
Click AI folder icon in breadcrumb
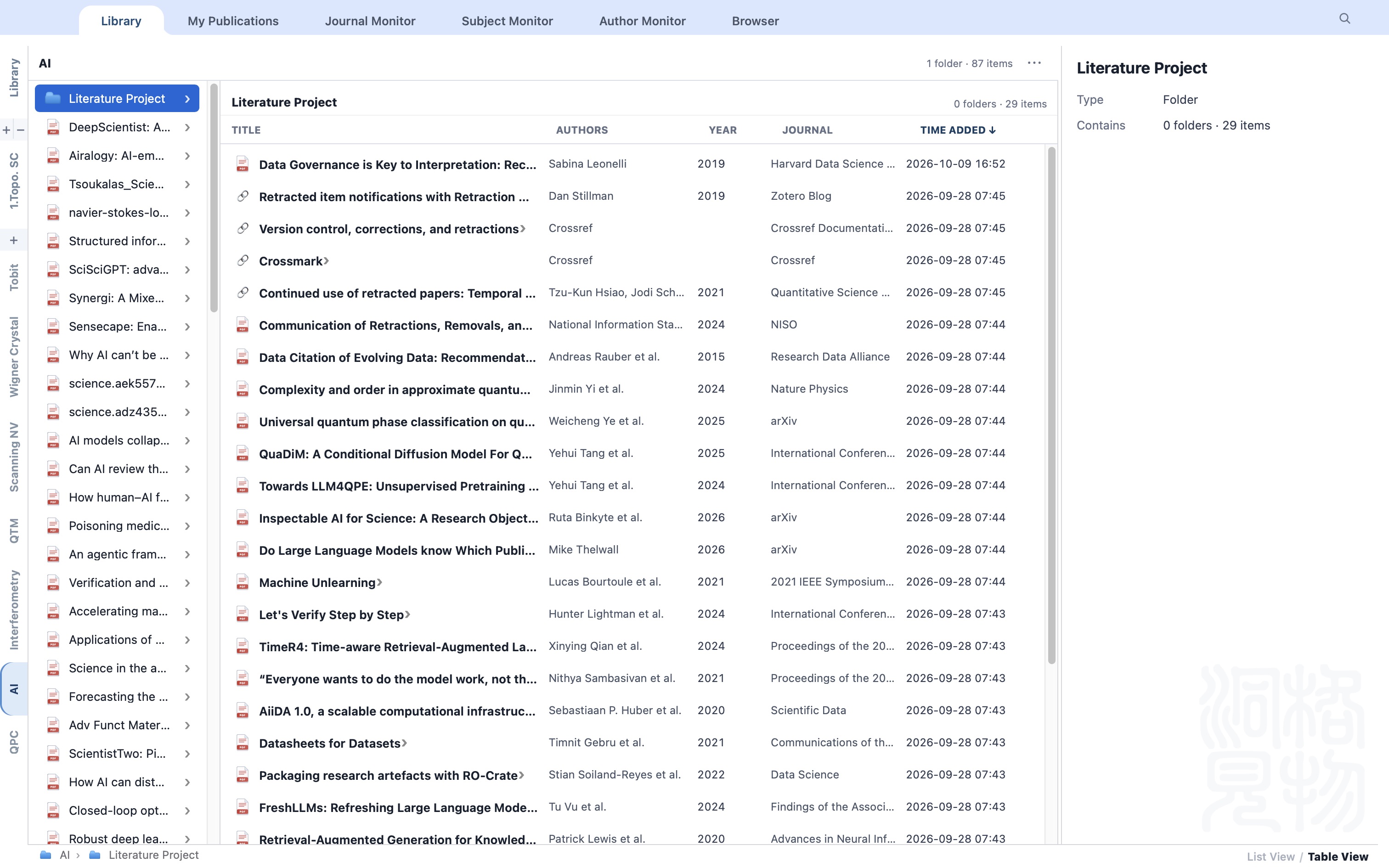(45, 855)
